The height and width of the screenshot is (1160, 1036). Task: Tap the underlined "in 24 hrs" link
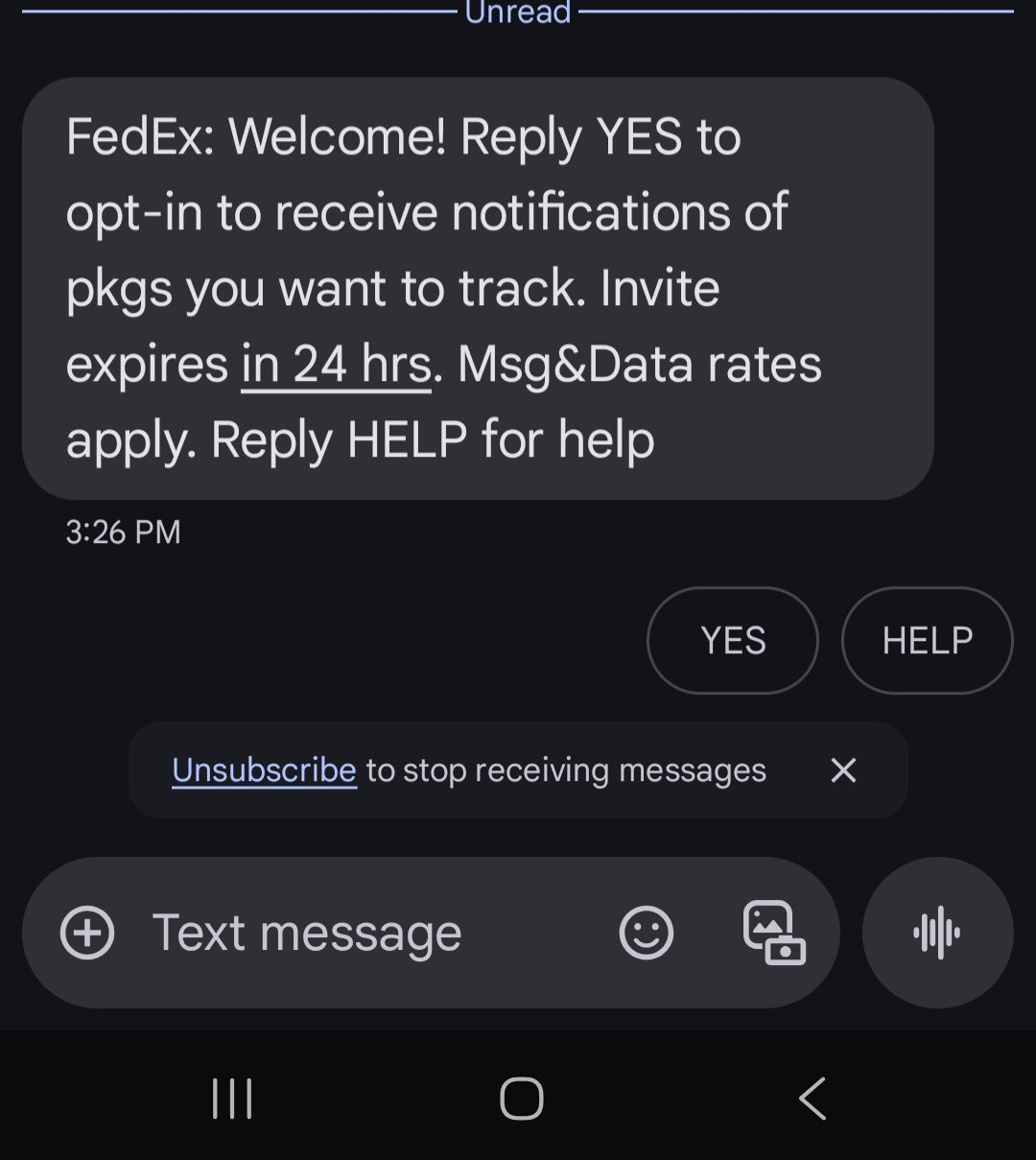(x=336, y=365)
